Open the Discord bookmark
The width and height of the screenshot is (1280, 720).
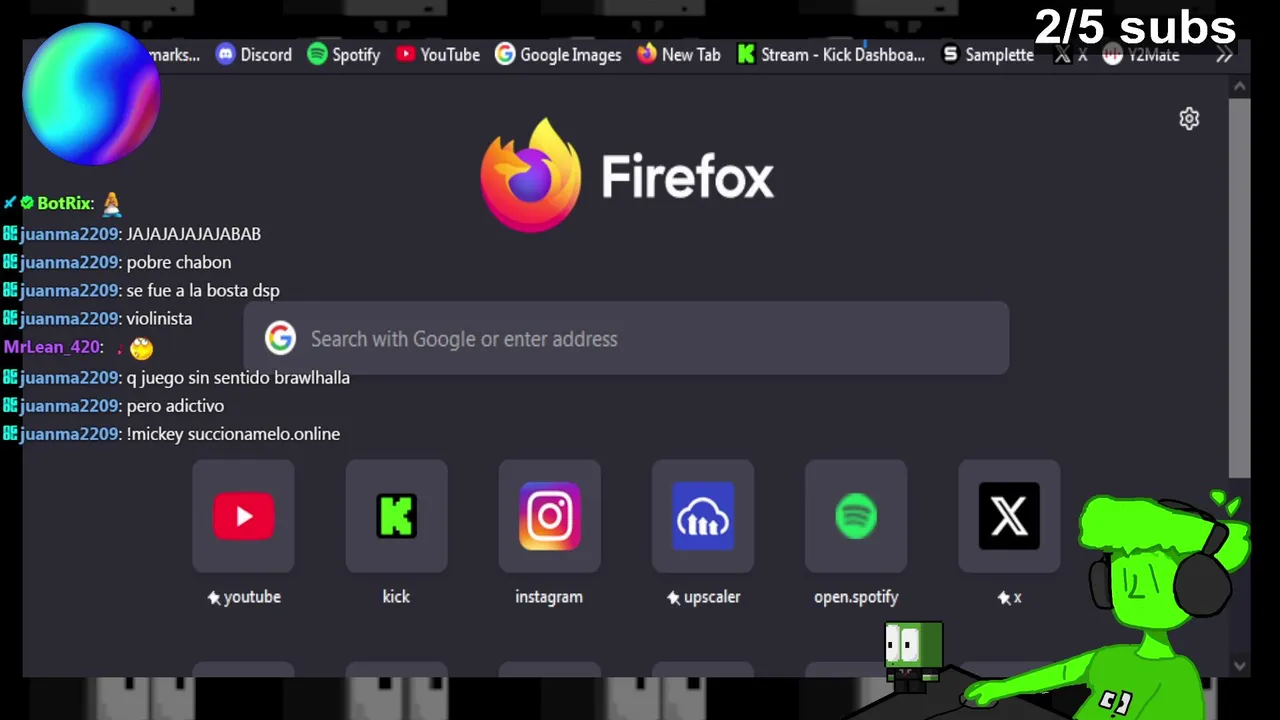(x=254, y=55)
